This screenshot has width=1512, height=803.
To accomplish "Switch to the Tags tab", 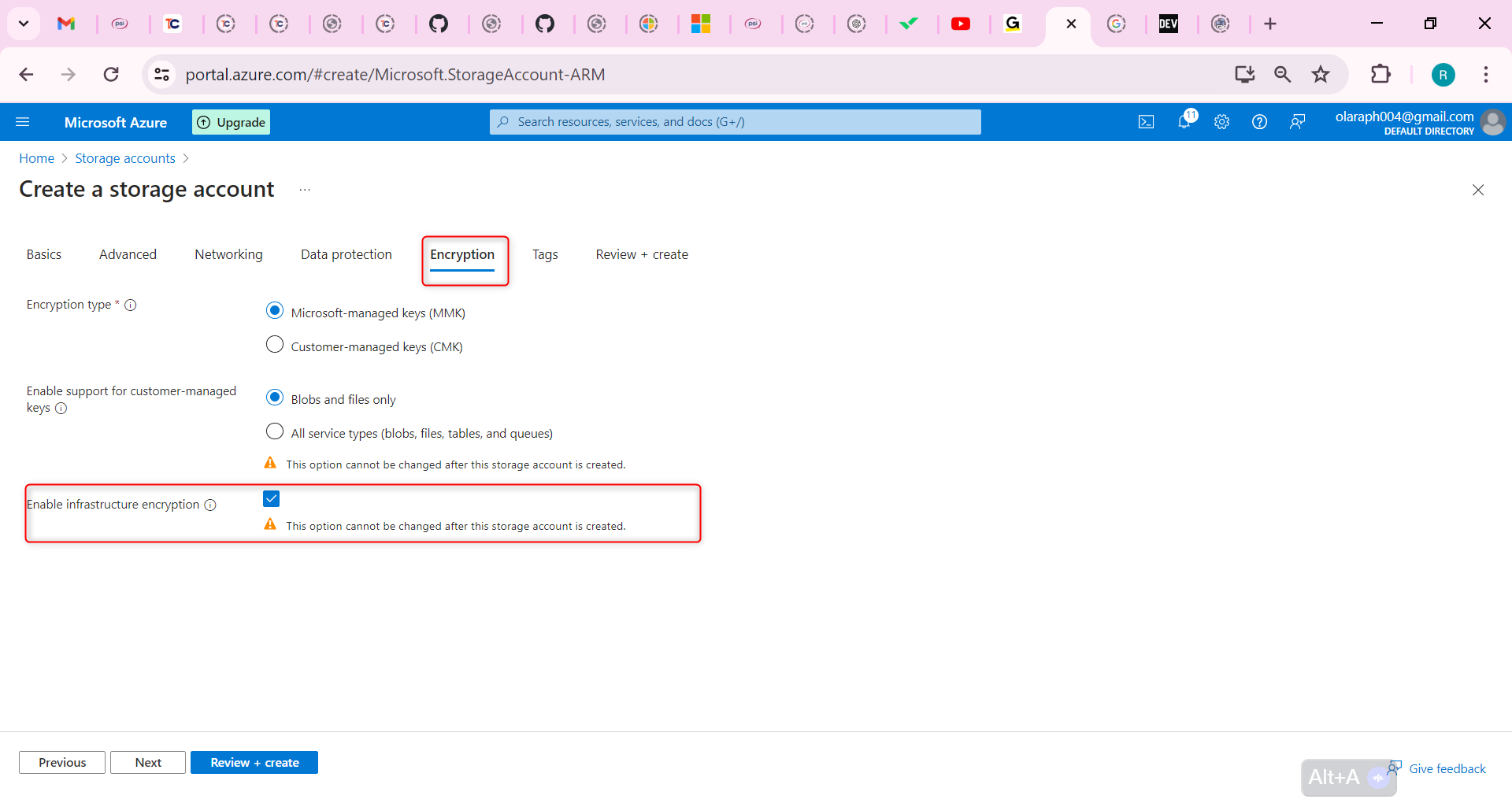I will [x=545, y=254].
